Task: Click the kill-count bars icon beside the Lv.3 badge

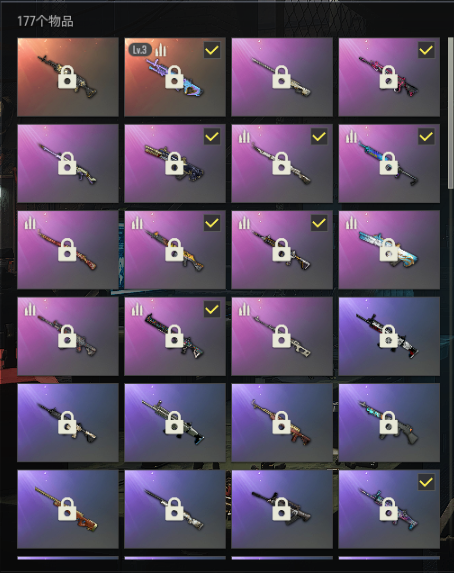Action: tap(161, 50)
